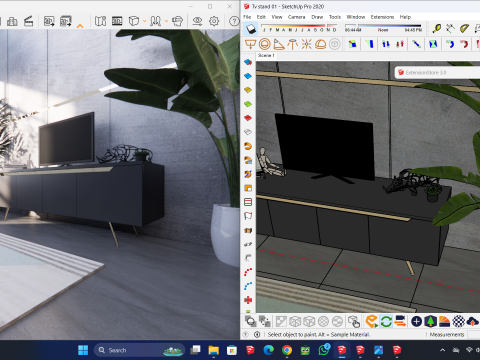
Task: Open Visual Settings eye icon in Enscape
Action: [197, 21]
